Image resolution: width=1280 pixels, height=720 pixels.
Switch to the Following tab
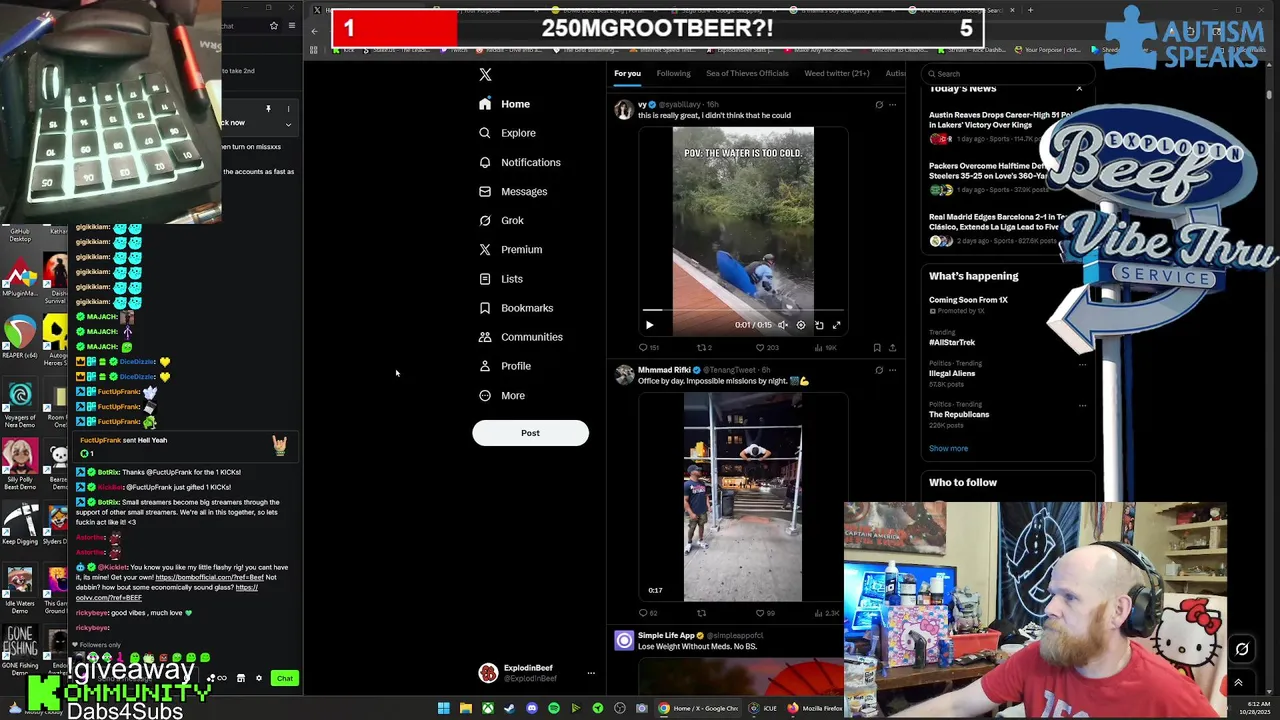(x=673, y=73)
